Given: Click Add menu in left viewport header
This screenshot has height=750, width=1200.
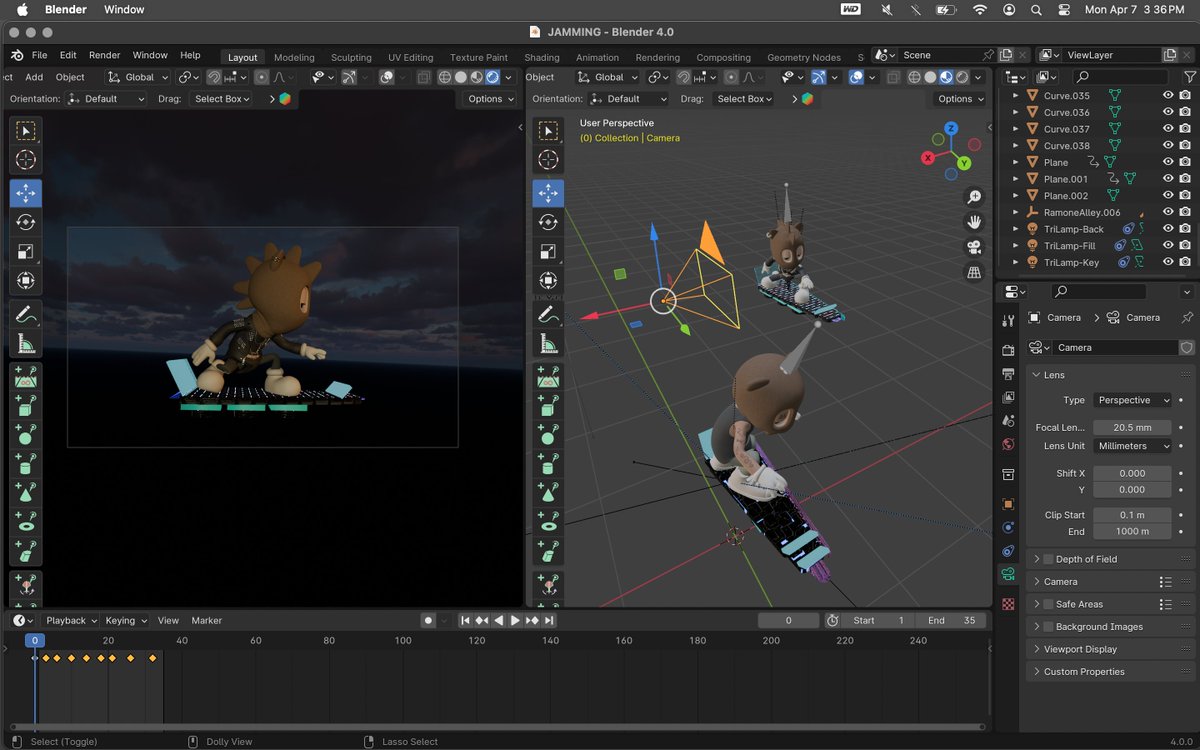Looking at the screenshot, I should [34, 77].
